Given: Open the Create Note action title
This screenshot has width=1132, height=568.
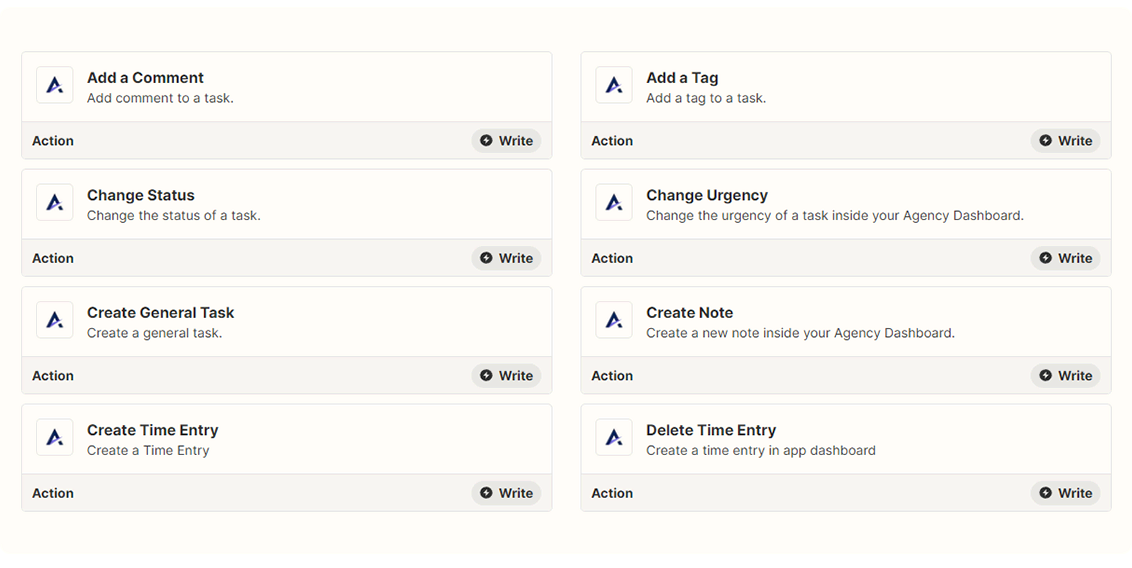Looking at the screenshot, I should 689,313.
